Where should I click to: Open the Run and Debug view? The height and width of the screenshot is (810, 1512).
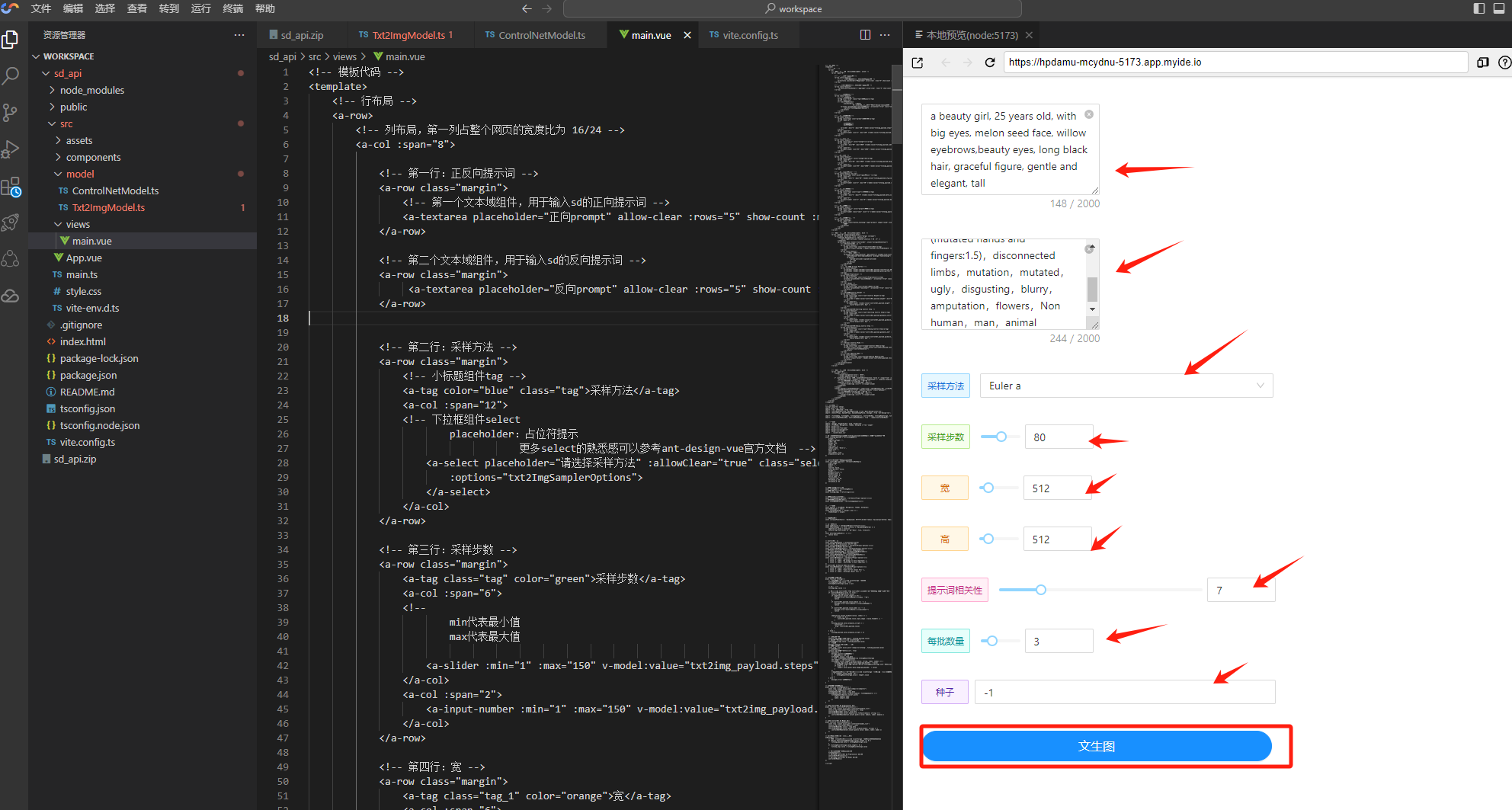tap(11, 149)
